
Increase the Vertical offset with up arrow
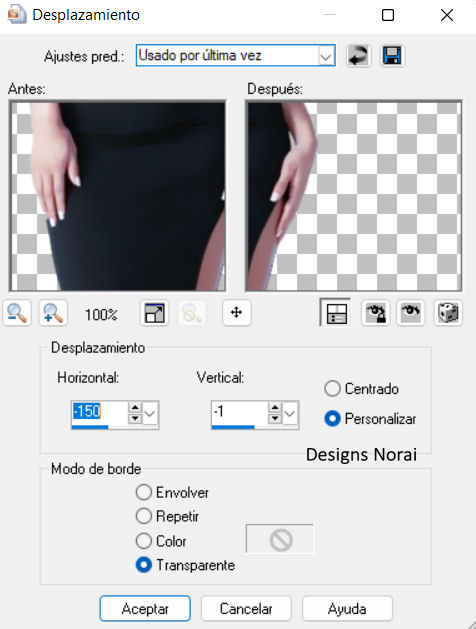tap(275, 408)
